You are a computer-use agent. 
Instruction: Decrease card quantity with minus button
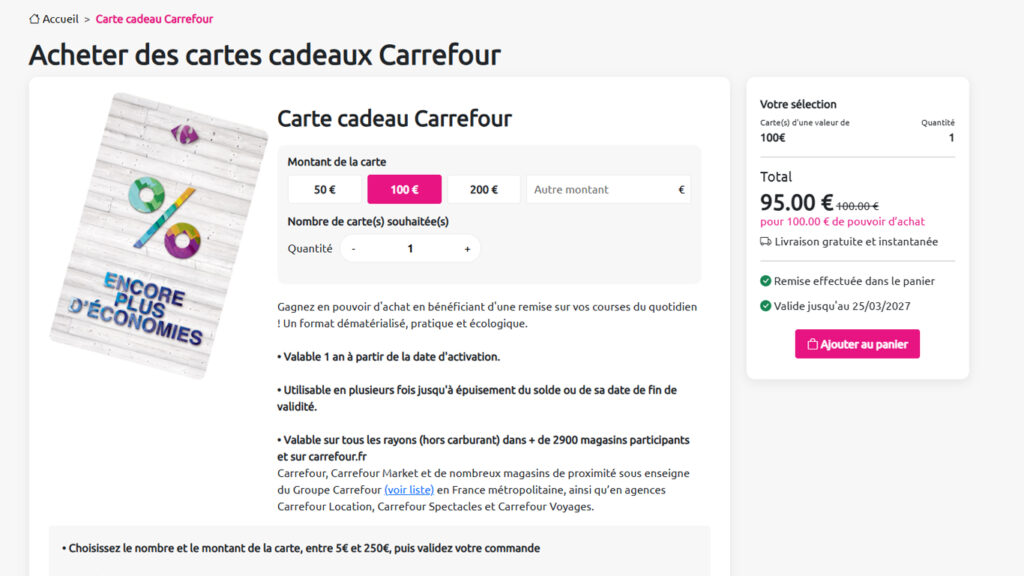pos(354,249)
